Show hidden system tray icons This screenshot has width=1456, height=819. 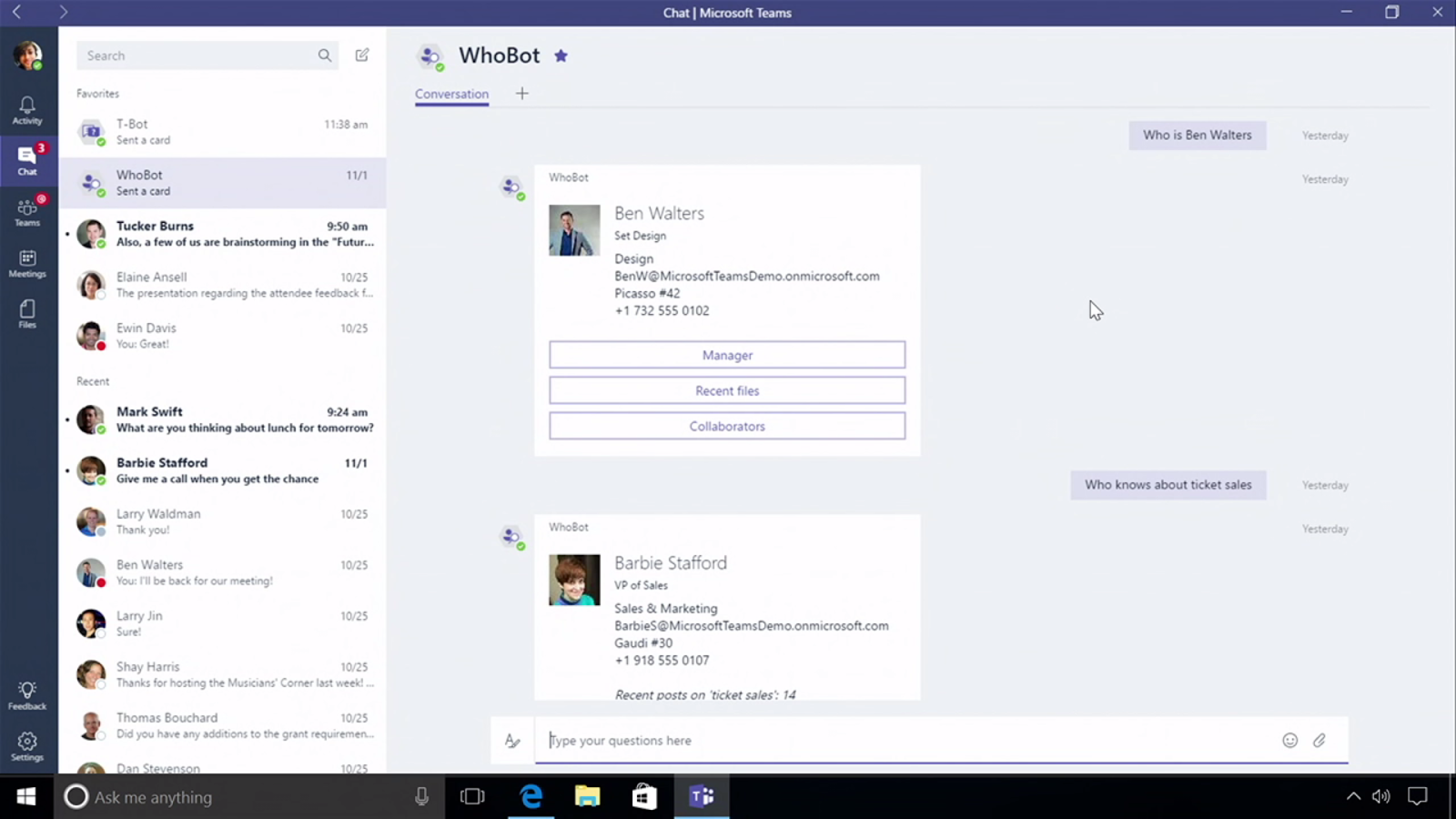pos(1353,797)
